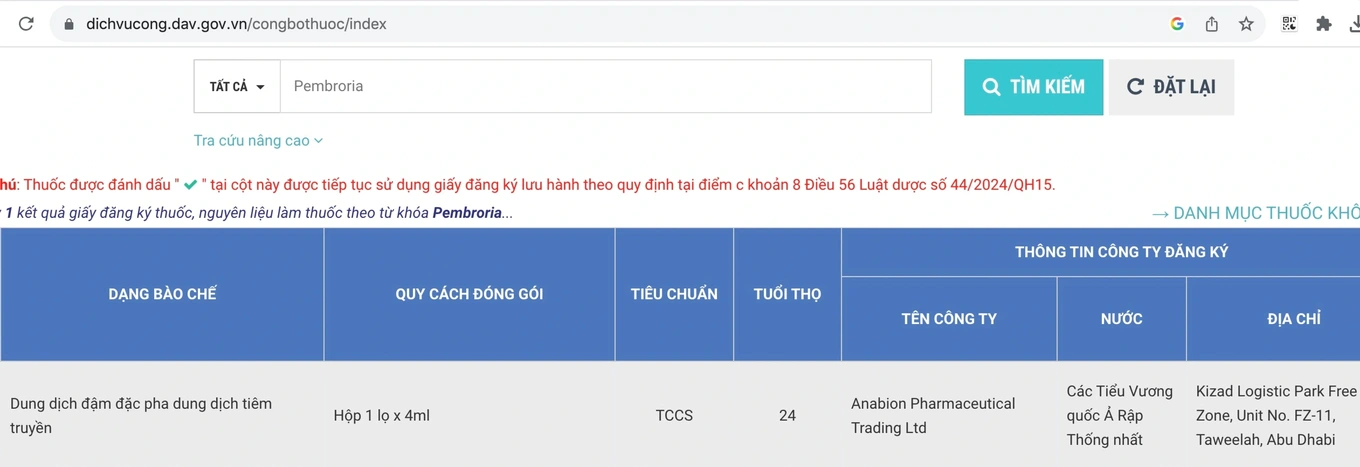Bookmark this page with the star icon
This screenshot has height=467, width=1360.
pyautogui.click(x=1246, y=24)
